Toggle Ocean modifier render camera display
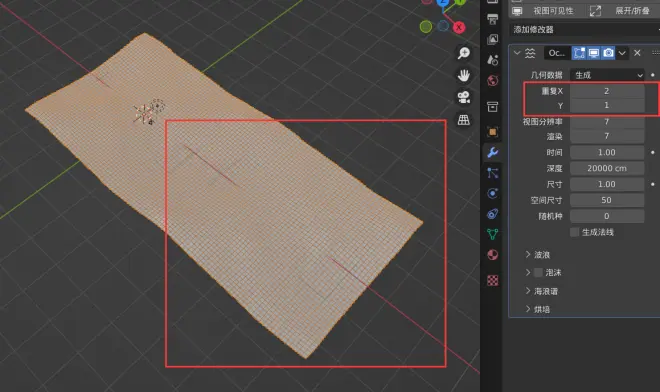The height and width of the screenshot is (392, 660). 608,53
